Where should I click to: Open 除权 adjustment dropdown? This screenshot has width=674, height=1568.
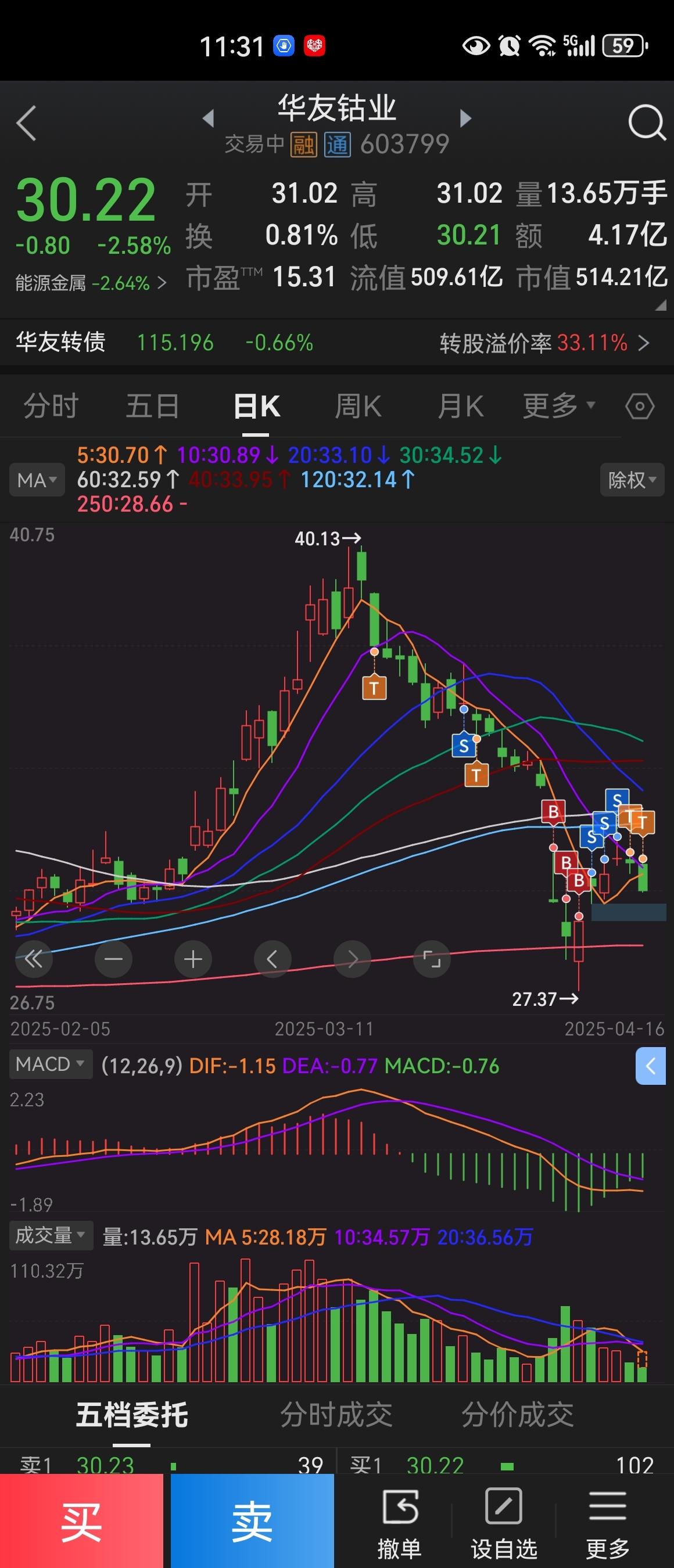(632, 480)
